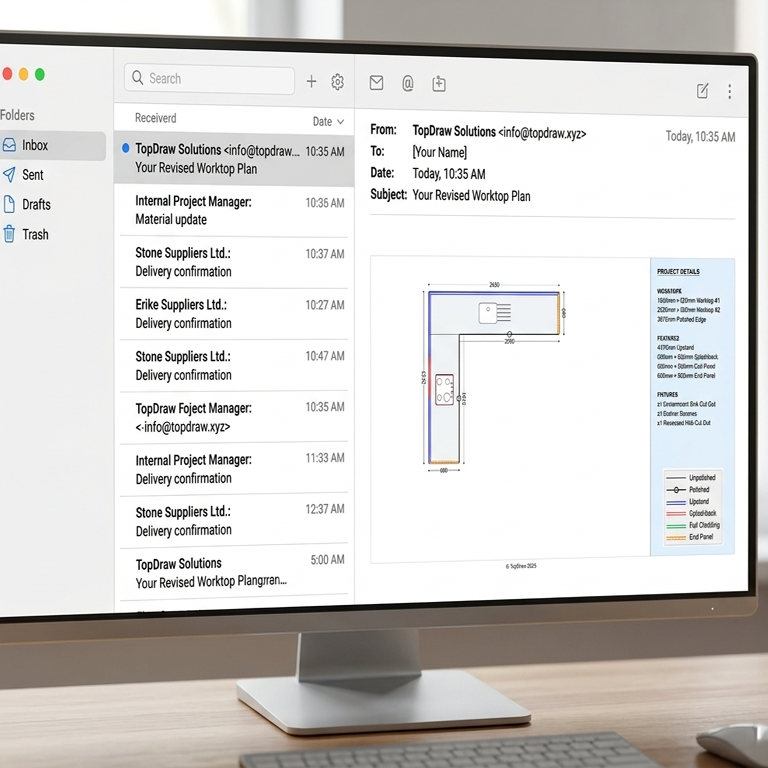
Task: Select the Drafts folder
Action: click(x=53, y=204)
